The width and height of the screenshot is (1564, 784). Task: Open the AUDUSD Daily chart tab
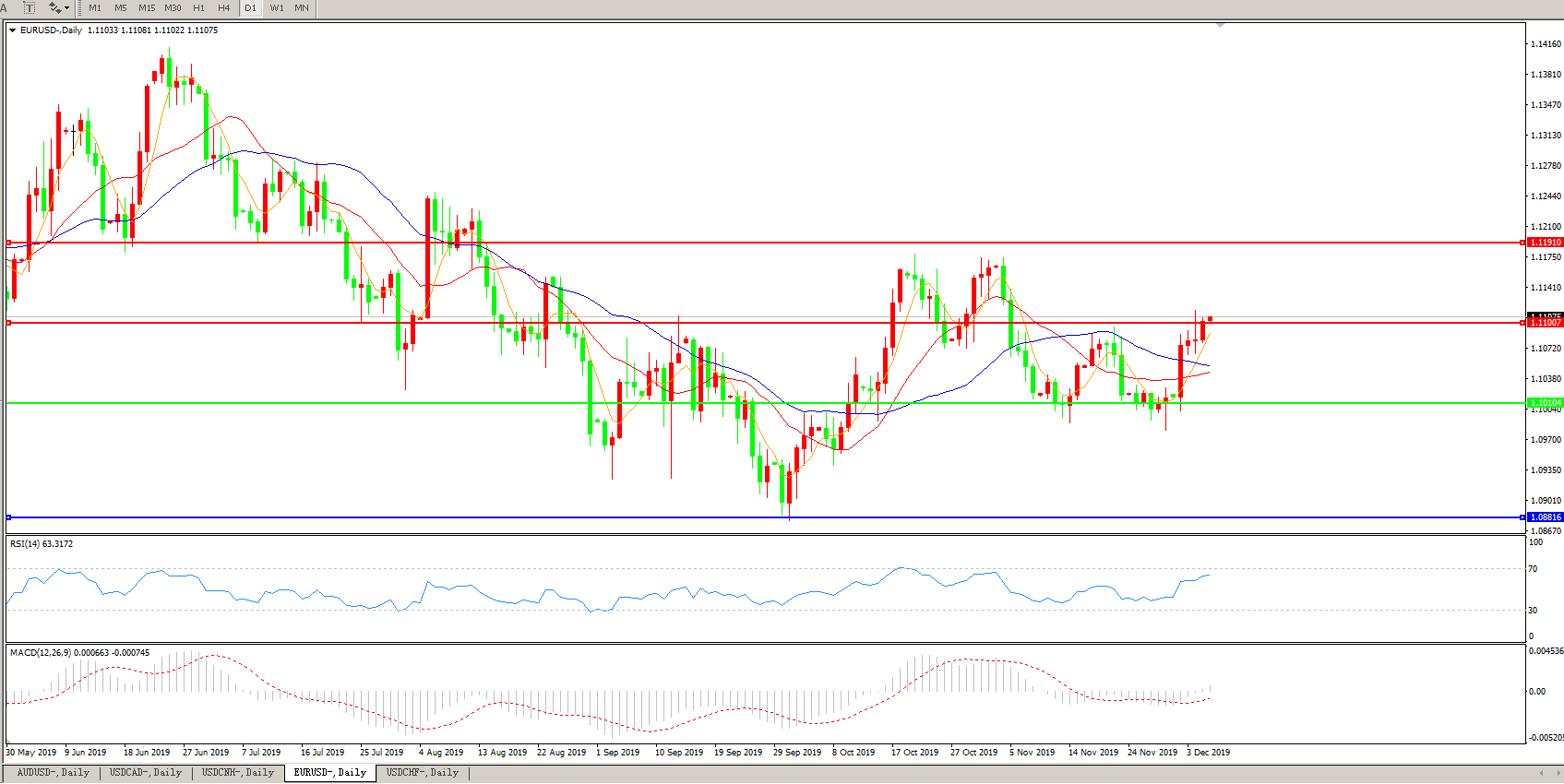(54, 773)
